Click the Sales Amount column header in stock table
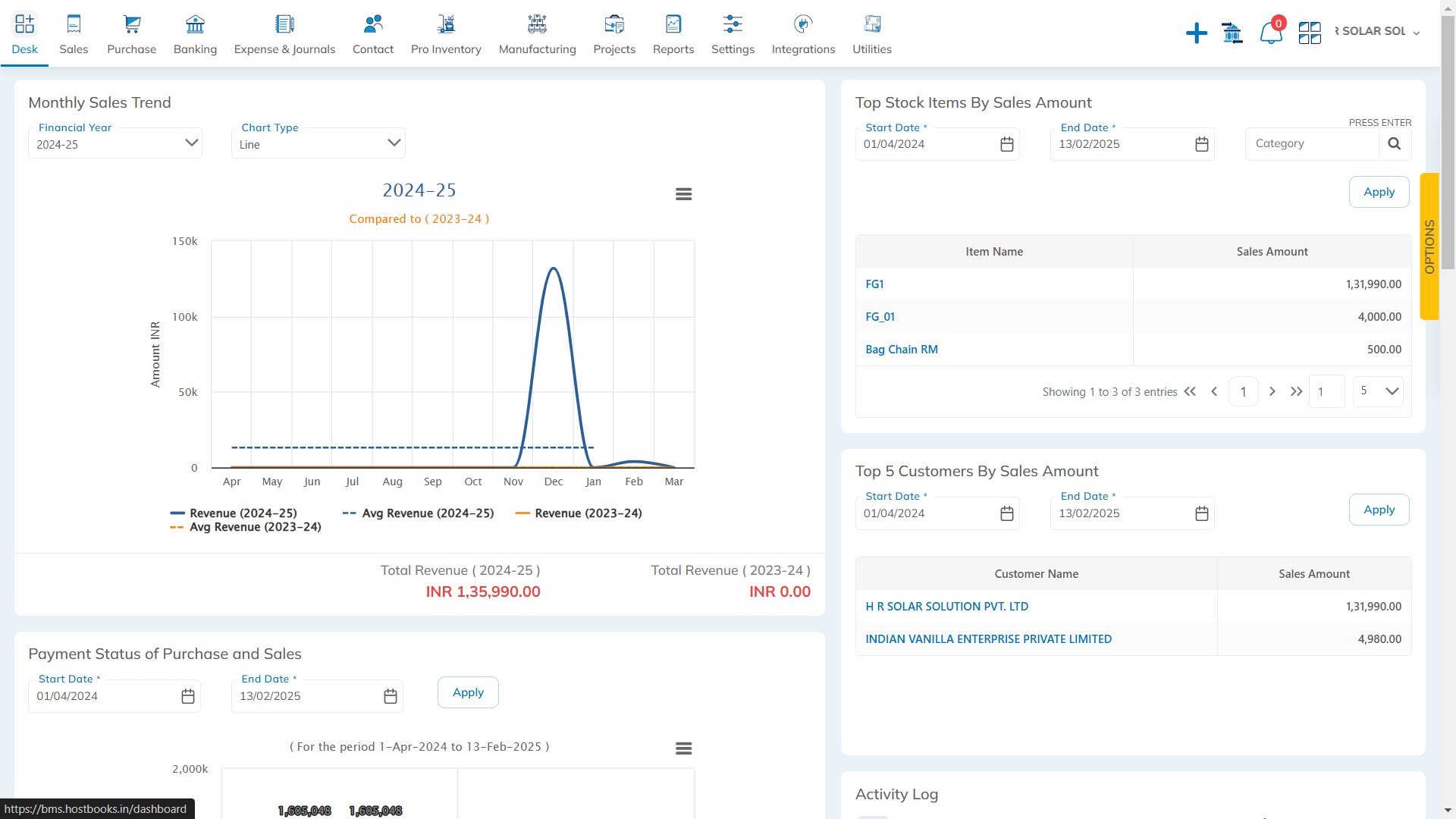This screenshot has height=819, width=1456. [x=1272, y=252]
